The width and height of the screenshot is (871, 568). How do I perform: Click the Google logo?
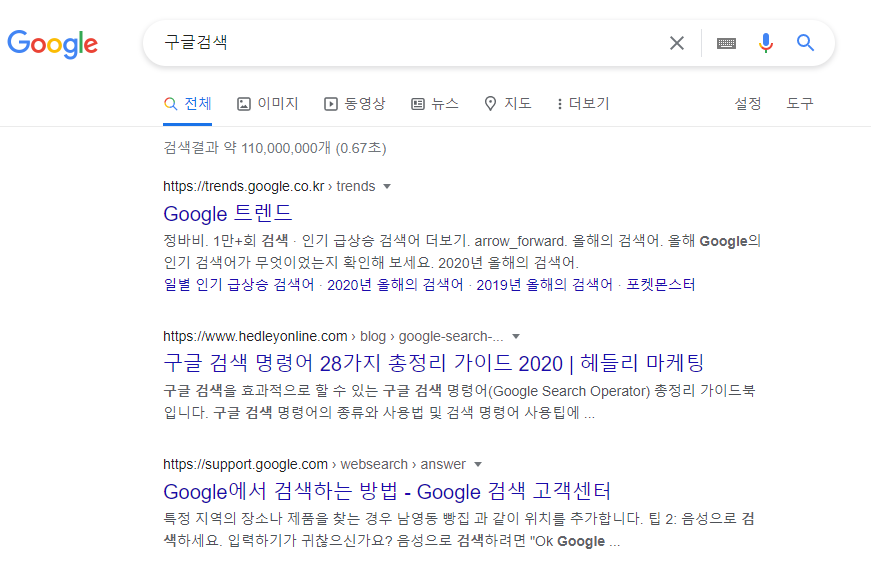[53, 43]
